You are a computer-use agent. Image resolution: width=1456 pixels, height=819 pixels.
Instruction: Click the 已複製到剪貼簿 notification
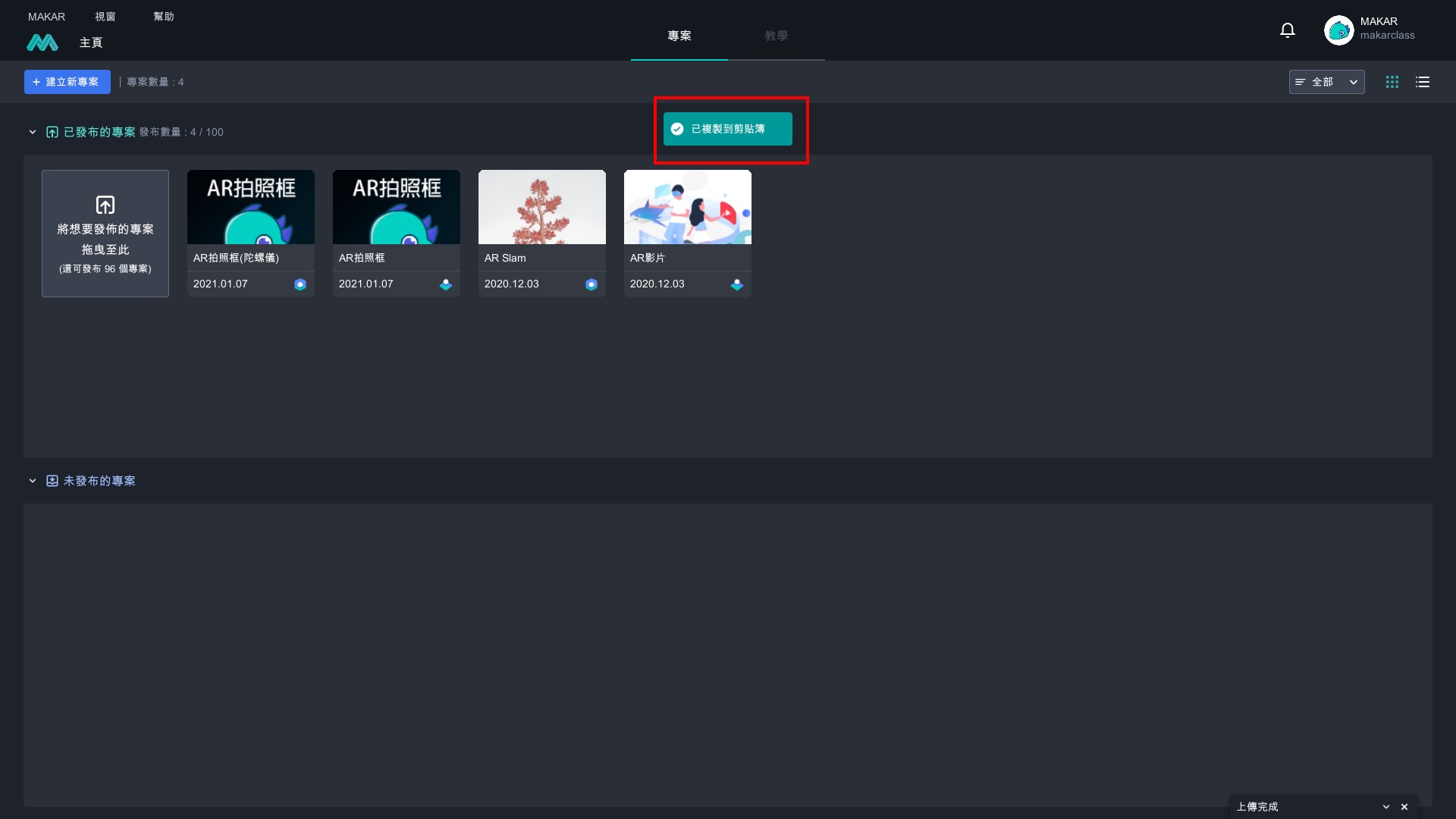[x=728, y=129]
